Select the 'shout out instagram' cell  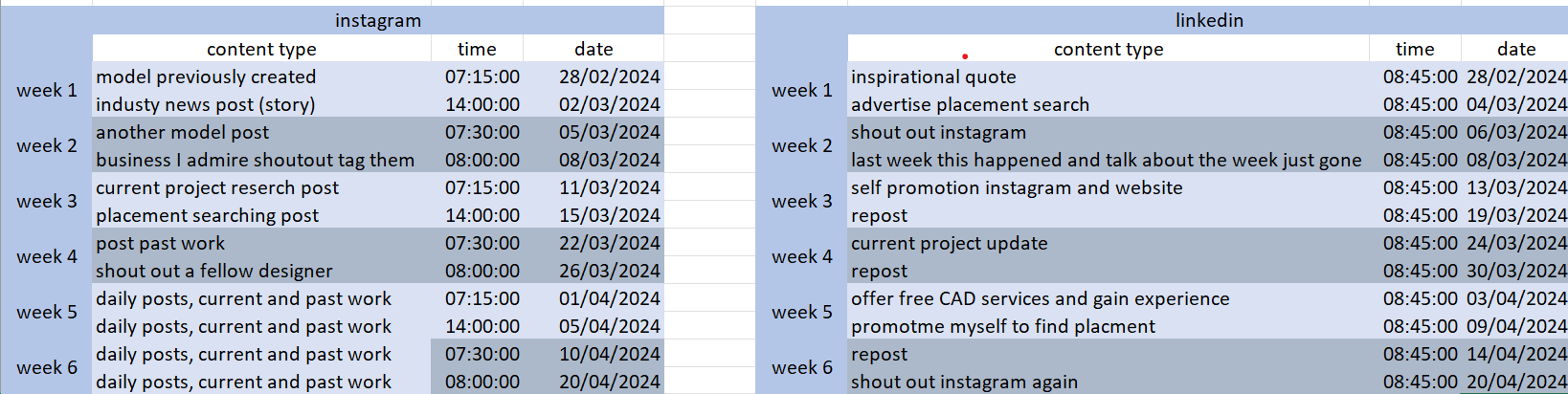1109,132
